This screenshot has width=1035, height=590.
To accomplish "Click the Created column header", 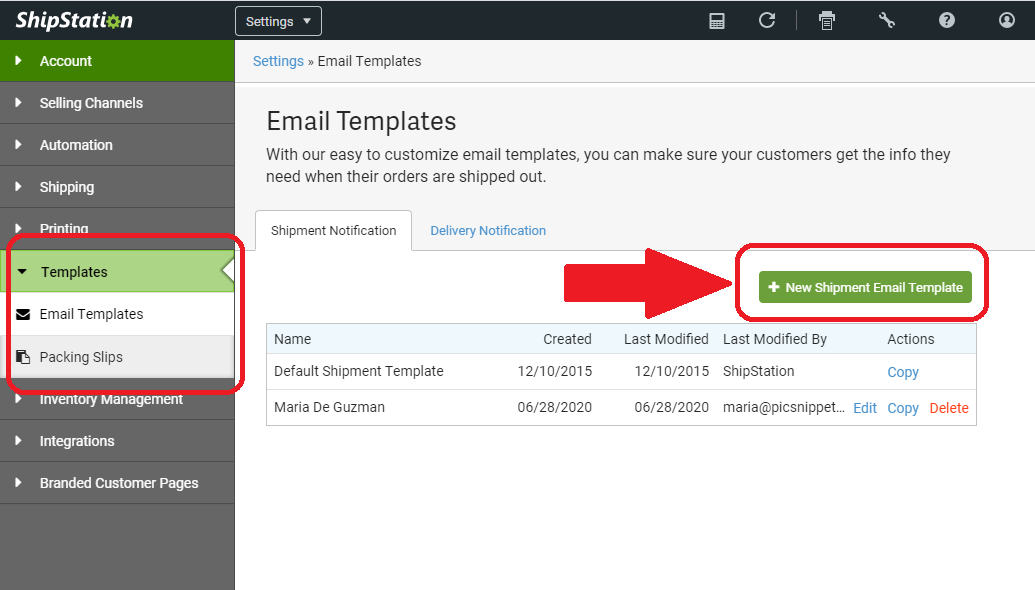I will pyautogui.click(x=567, y=339).
